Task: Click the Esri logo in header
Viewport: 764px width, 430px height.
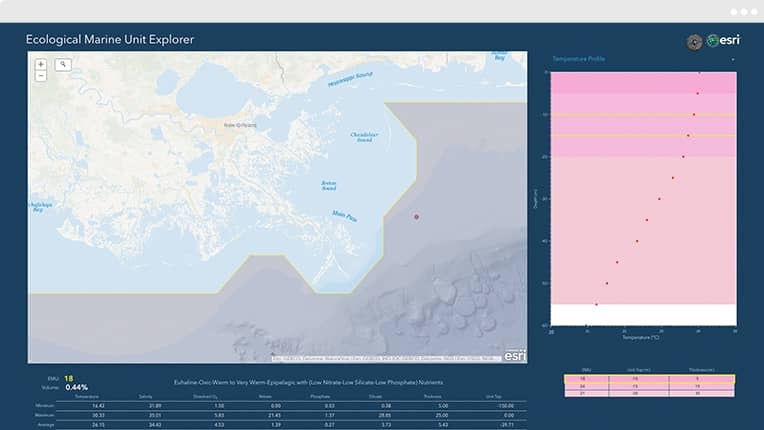Action: [724, 41]
